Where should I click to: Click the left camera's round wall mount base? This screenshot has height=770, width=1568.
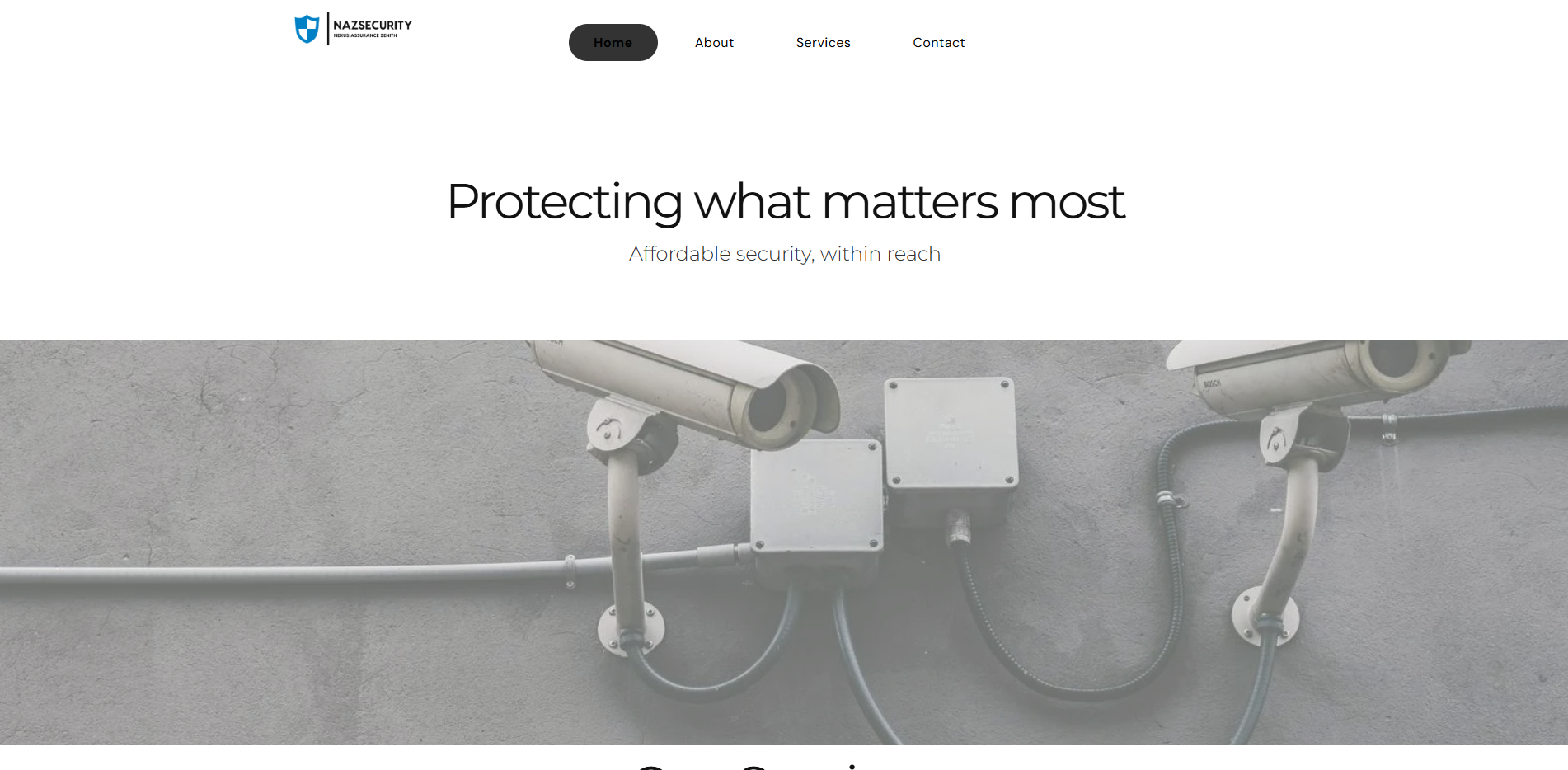(631, 628)
